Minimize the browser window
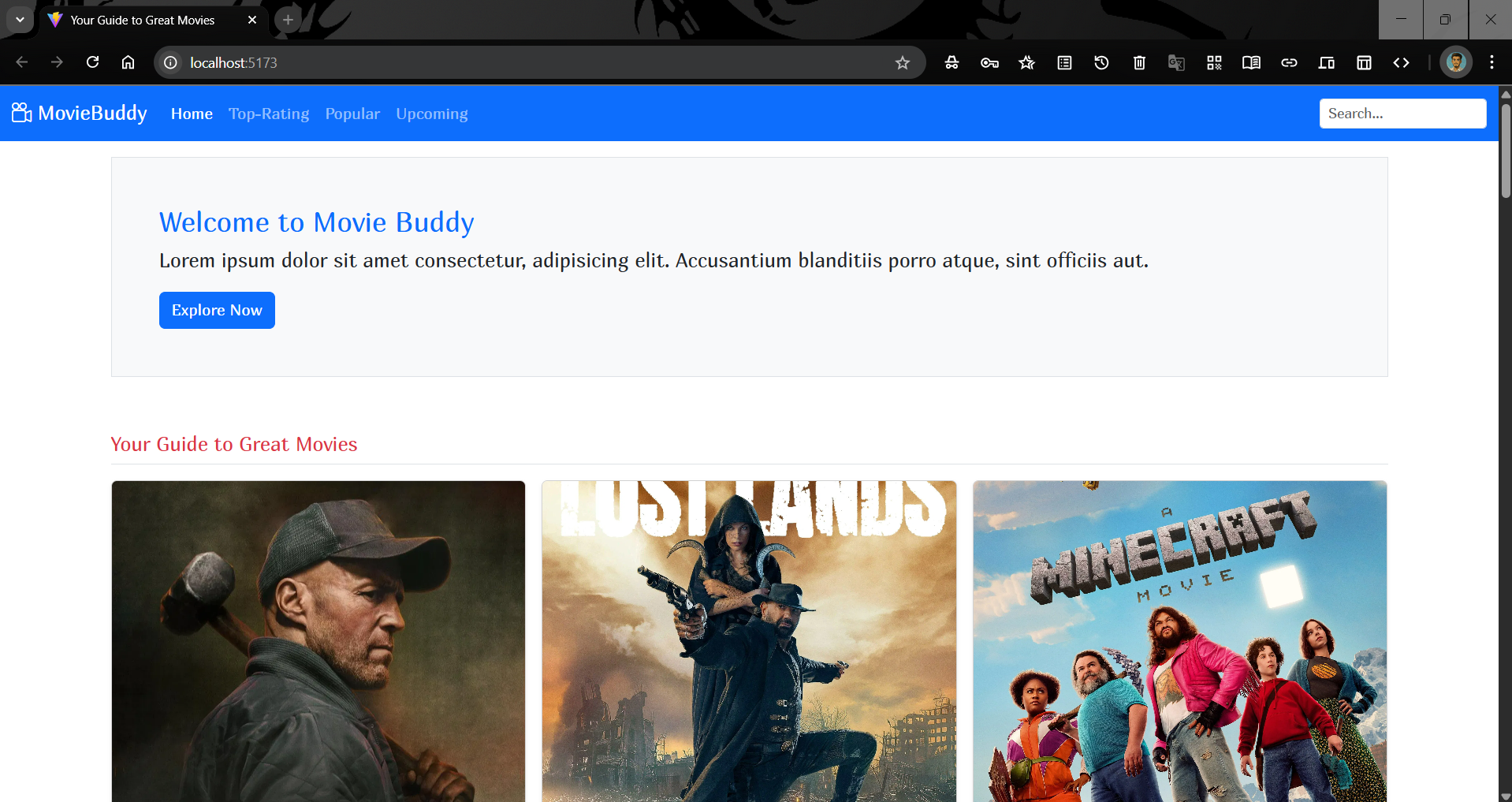The width and height of the screenshot is (1512, 802). [x=1401, y=20]
